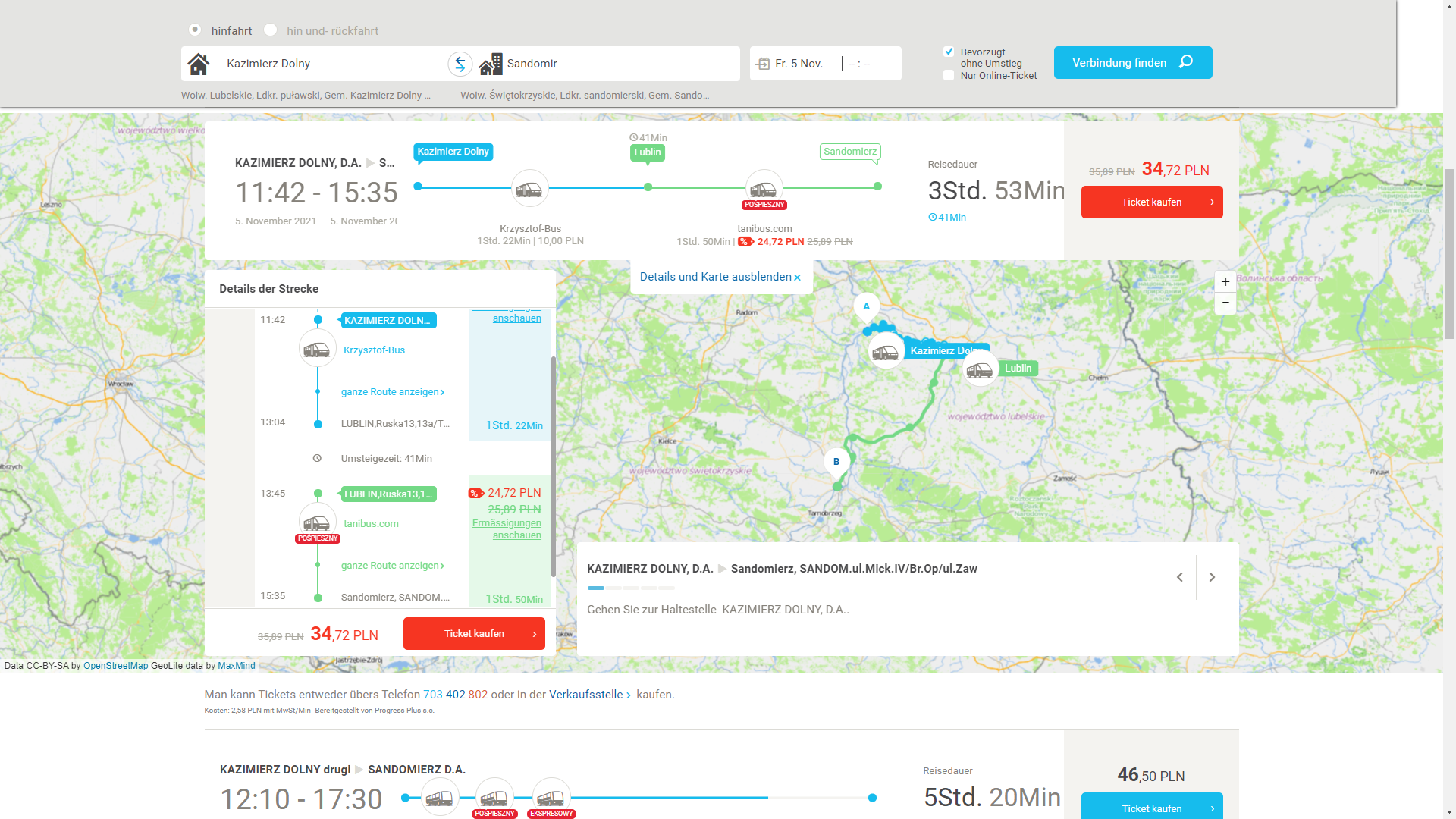Click the Verbindung finden button
Screen dimensions: 1456x819
coord(1132,63)
